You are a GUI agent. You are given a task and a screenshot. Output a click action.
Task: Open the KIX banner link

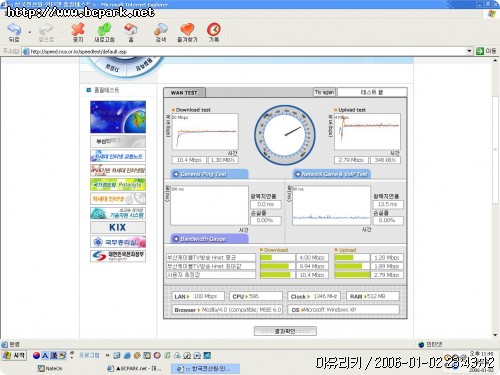tap(118, 227)
